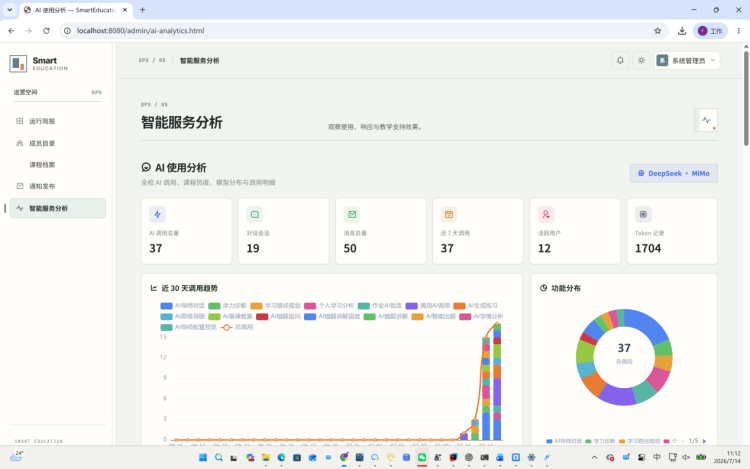
Task: Click the value 12 on 活跃用户 card
Action: (x=544, y=248)
